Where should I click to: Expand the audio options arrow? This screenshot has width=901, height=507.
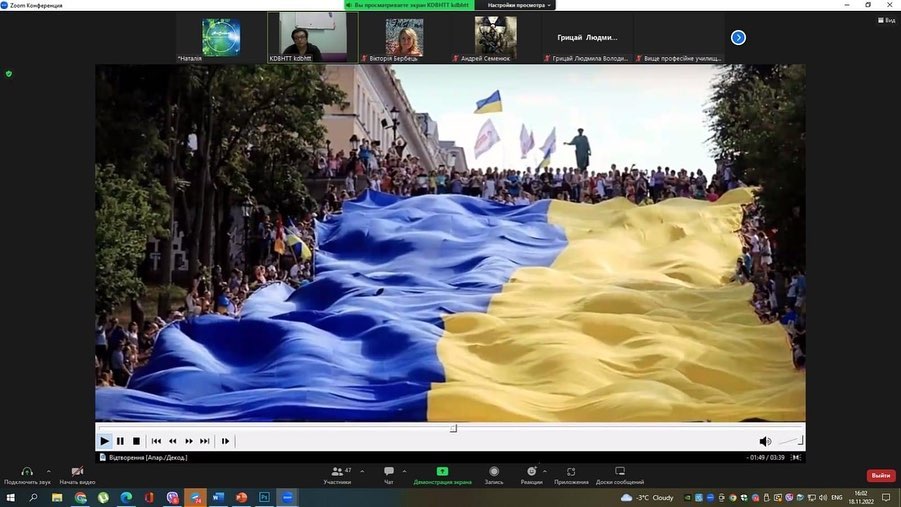click(x=48, y=471)
